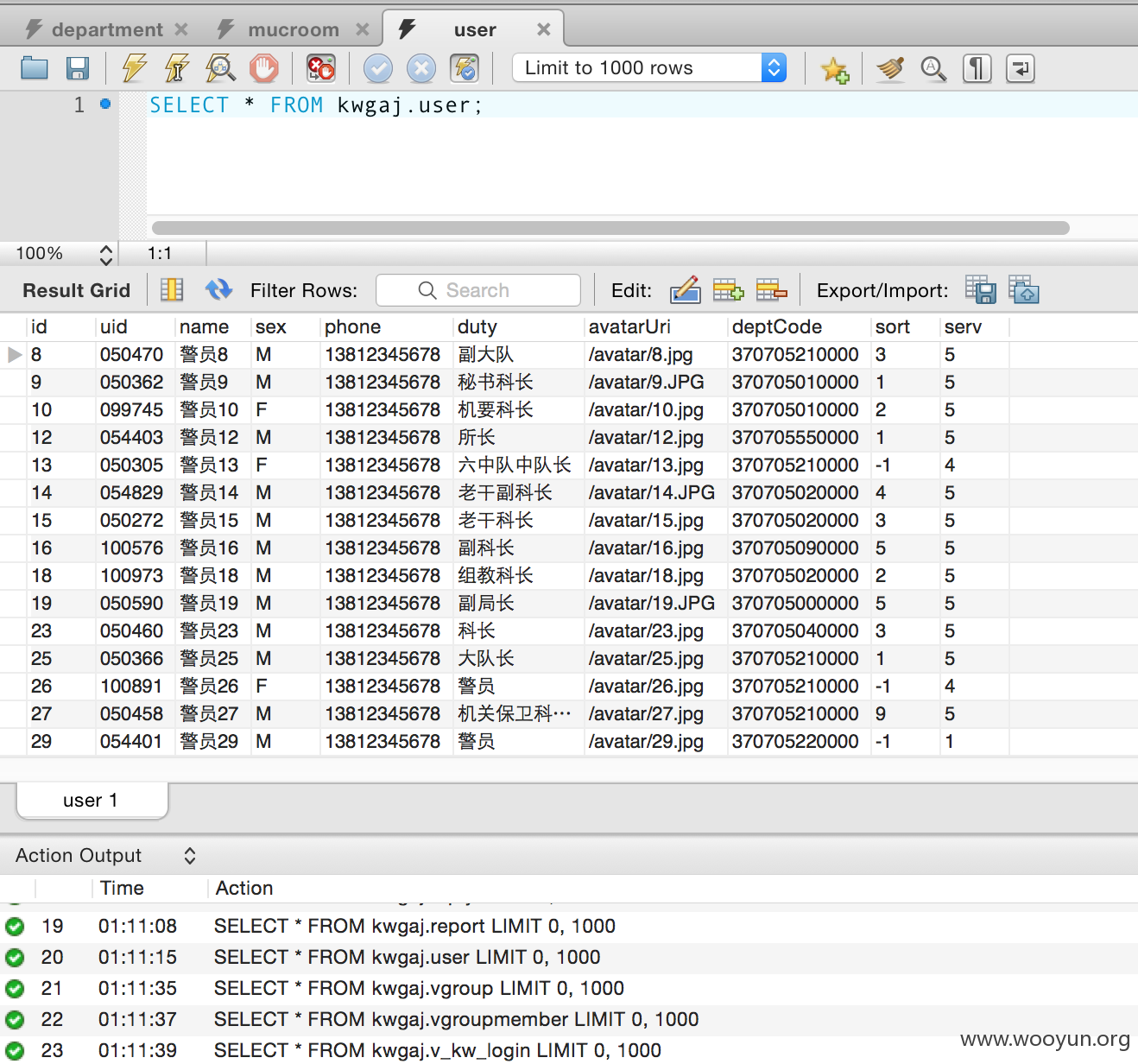Insert new row icon
This screenshot has width=1138, height=1064.
point(728,290)
